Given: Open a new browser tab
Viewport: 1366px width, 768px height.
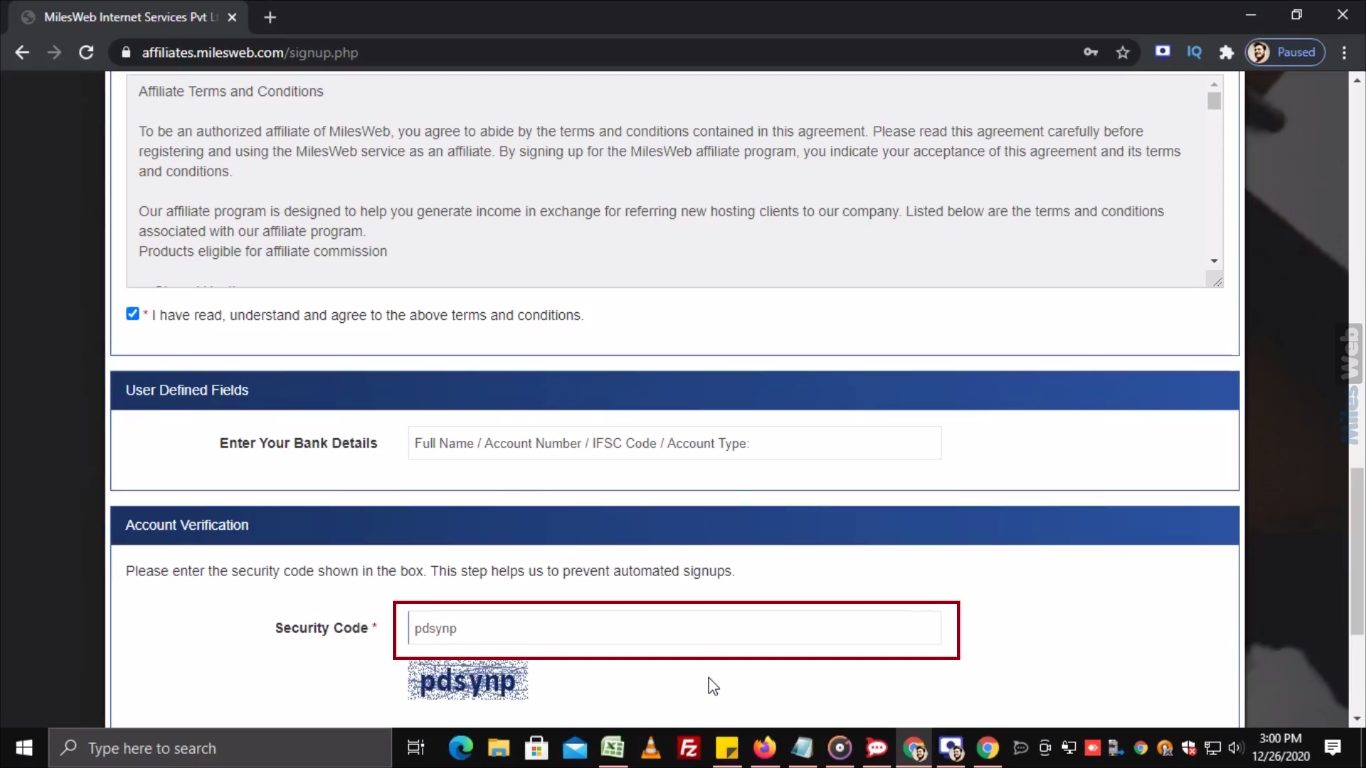Looking at the screenshot, I should [270, 17].
